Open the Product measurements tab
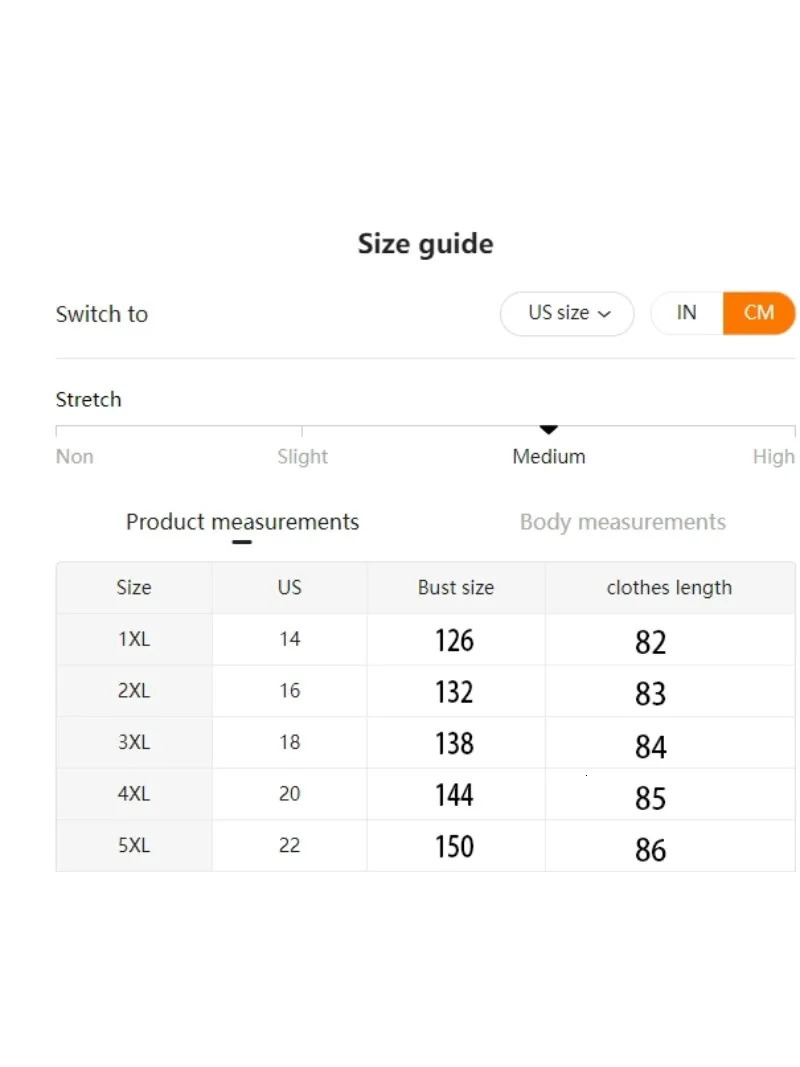Viewport: 800px width, 1067px height. (242, 522)
